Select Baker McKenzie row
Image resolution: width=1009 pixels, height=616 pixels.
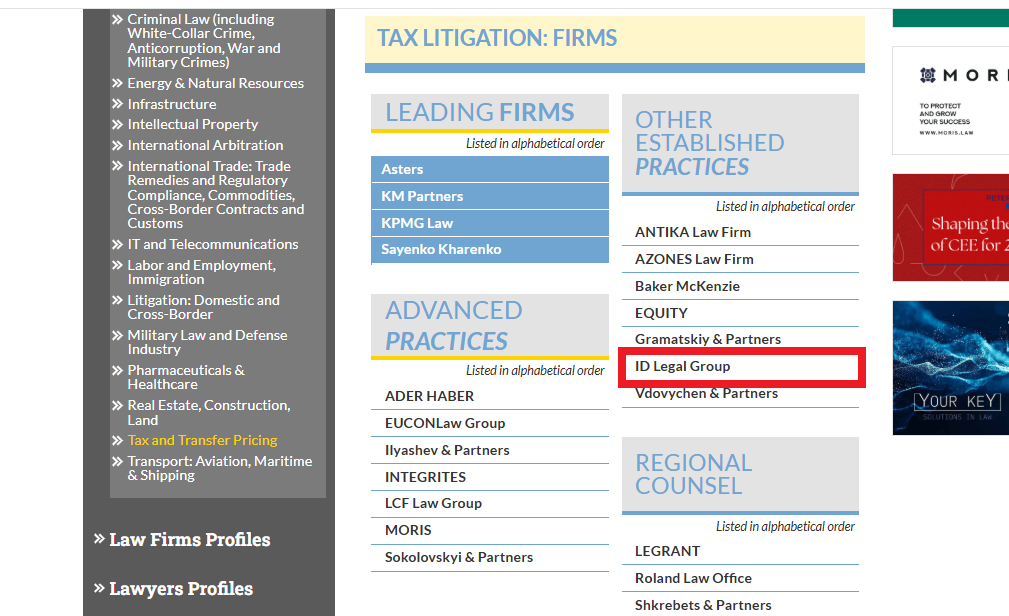tap(740, 286)
